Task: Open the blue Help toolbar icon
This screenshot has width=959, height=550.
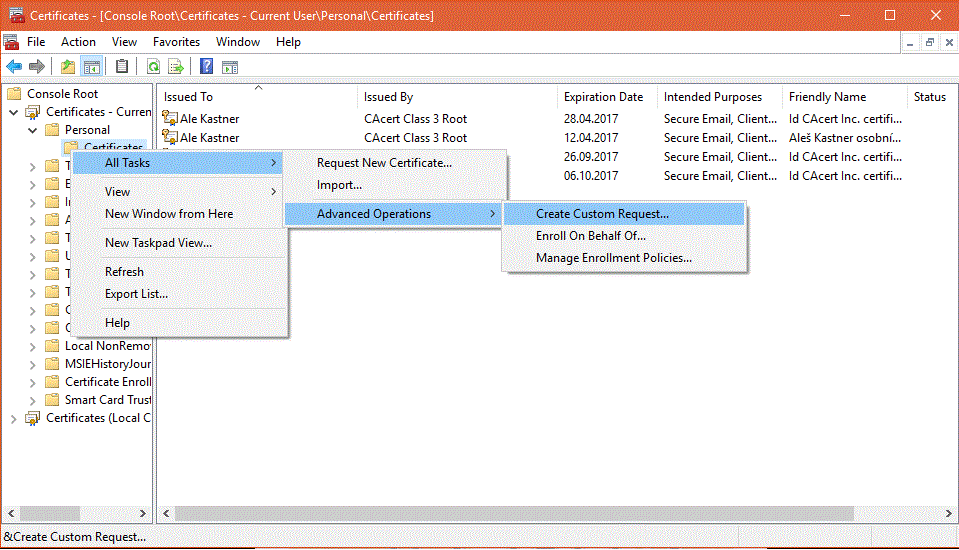Action: pos(206,67)
